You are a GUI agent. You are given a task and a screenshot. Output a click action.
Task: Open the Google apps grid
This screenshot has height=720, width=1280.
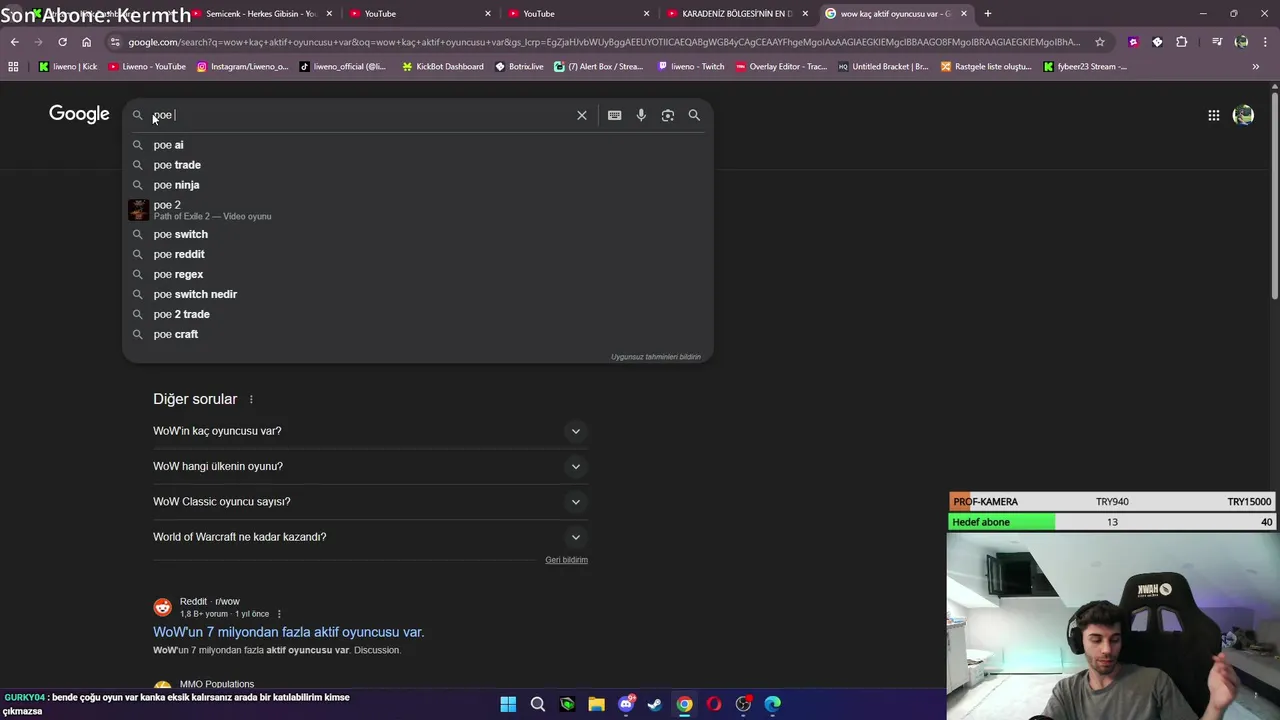1213,115
